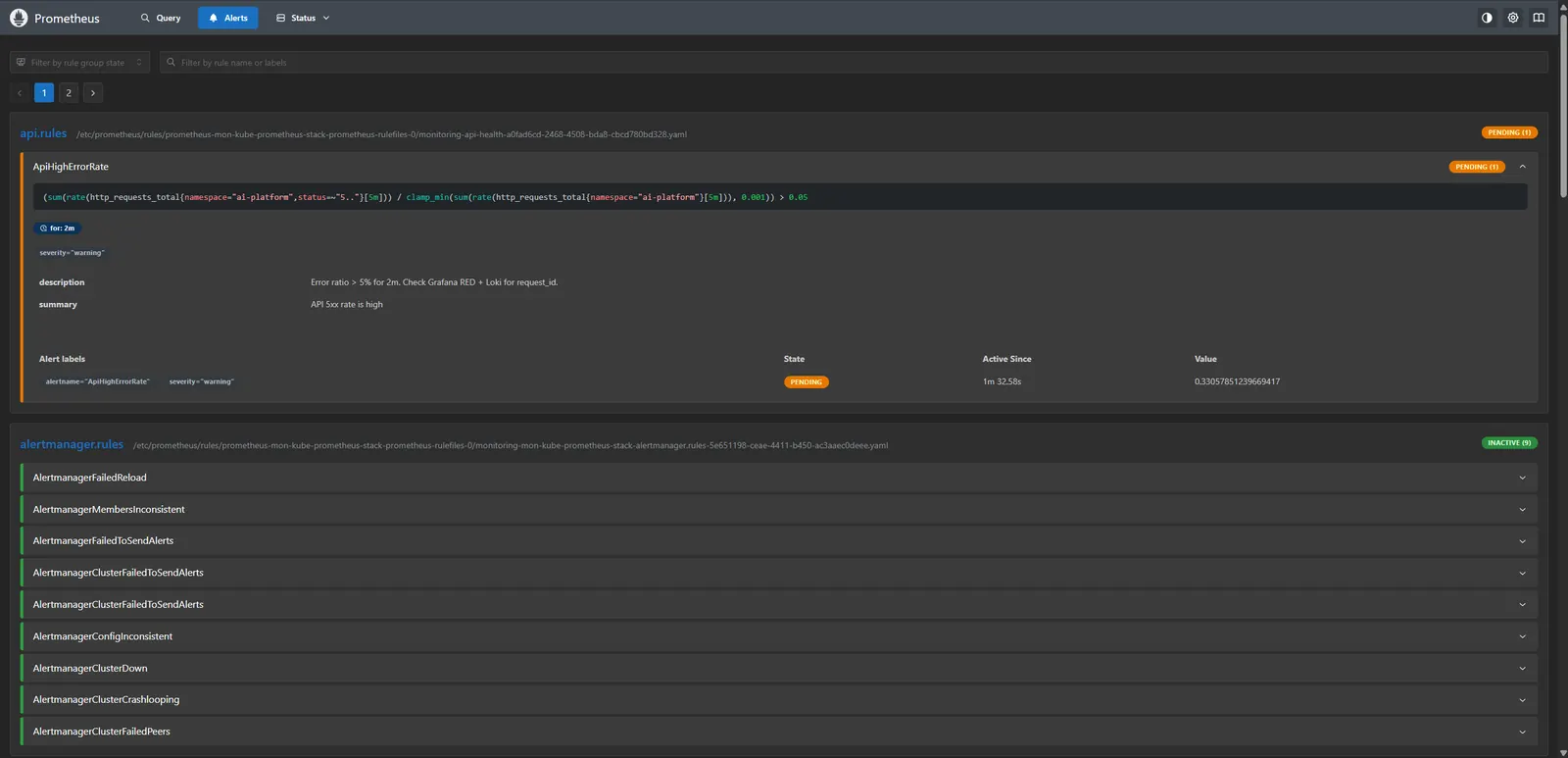
Task: Click the description text about error ratio
Action: coord(434,282)
